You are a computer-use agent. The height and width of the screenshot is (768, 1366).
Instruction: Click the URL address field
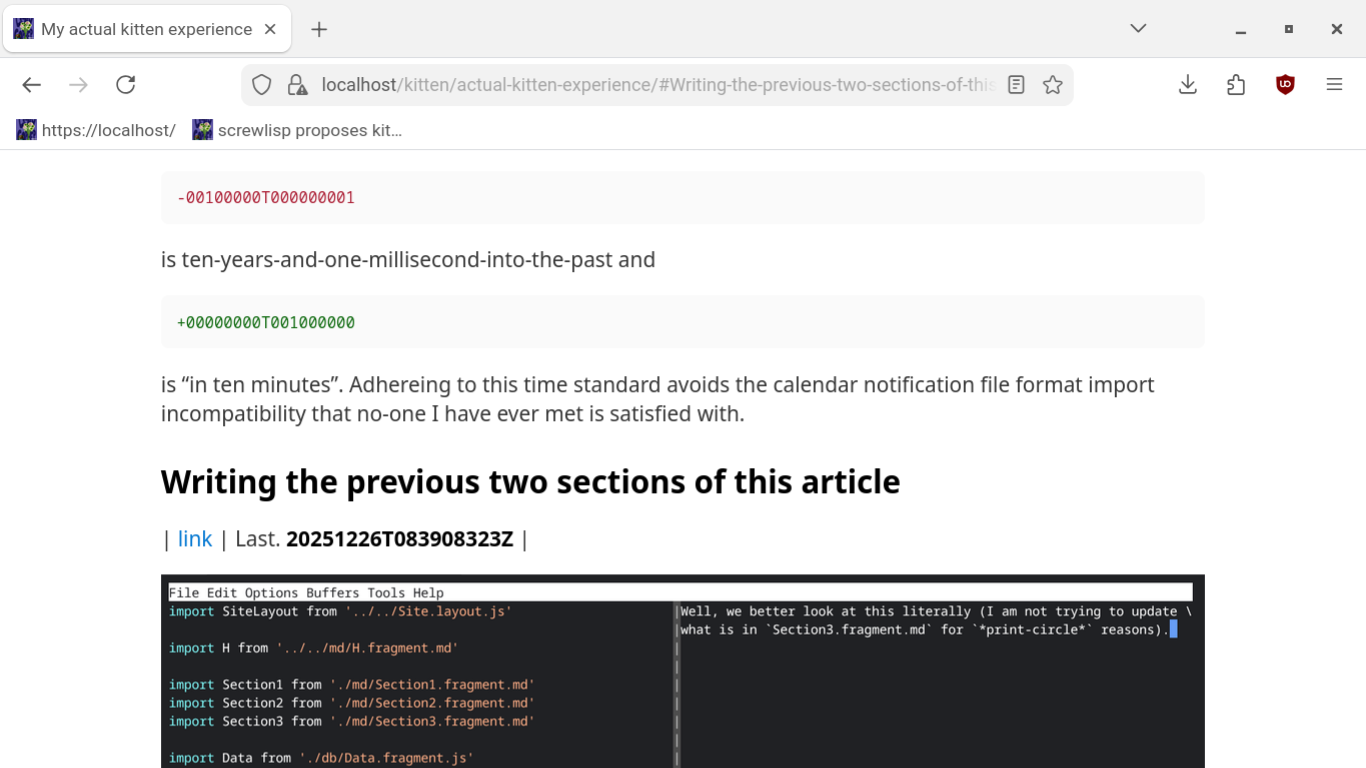pyautogui.click(x=650, y=85)
